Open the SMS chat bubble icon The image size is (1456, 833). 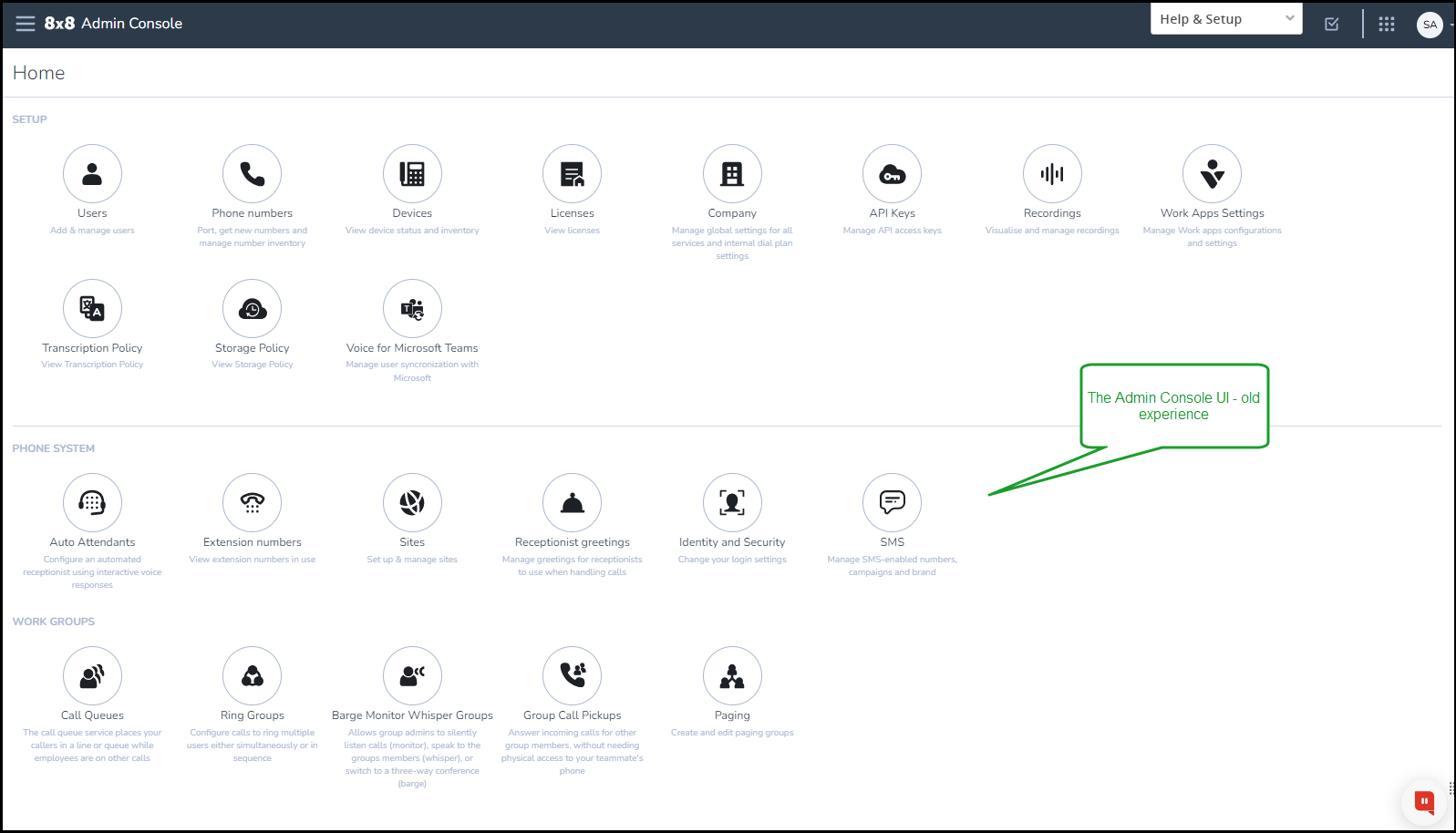point(893,502)
